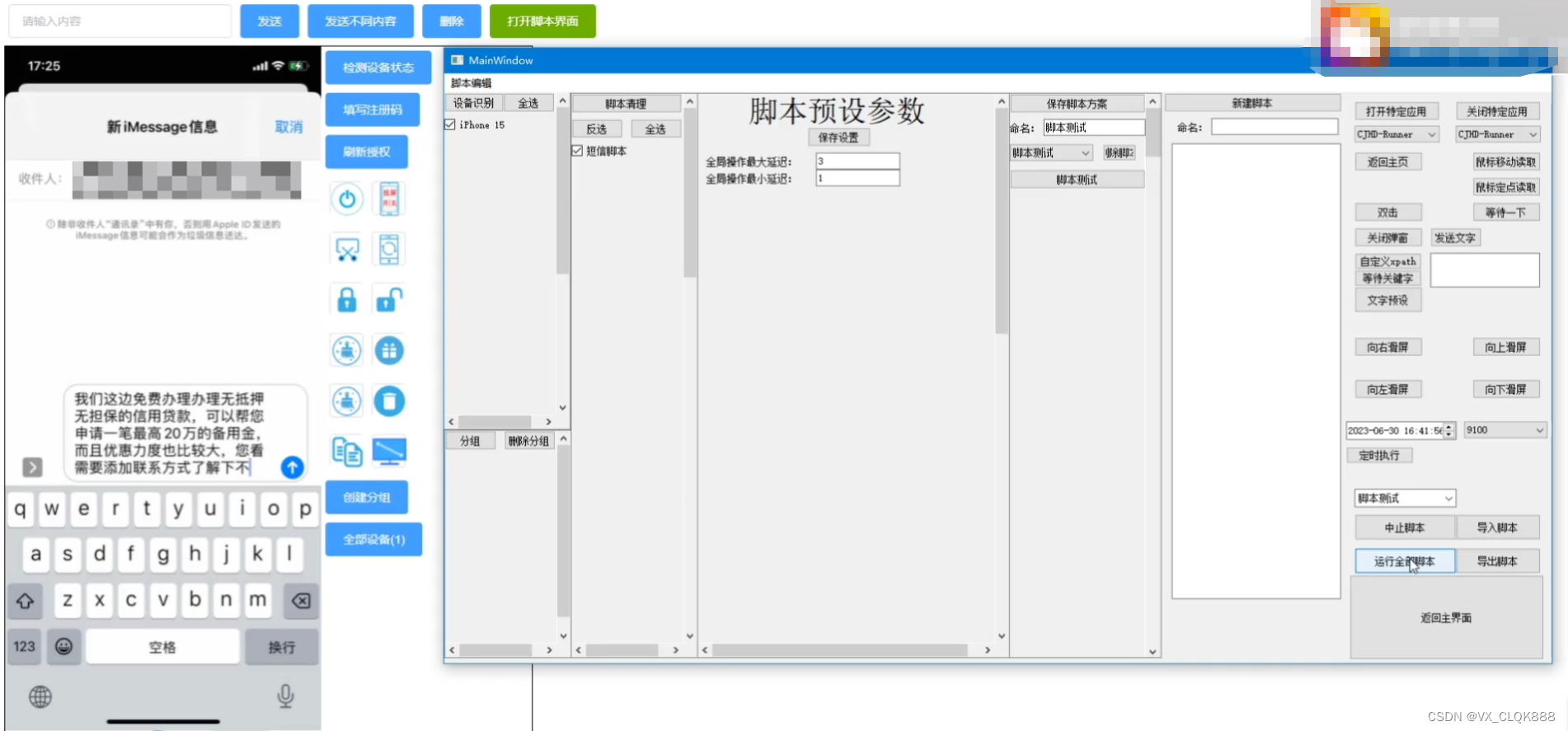The width and height of the screenshot is (1568, 731).
Task: Toggle the iPhone 15 device checkbox
Action: click(x=450, y=124)
